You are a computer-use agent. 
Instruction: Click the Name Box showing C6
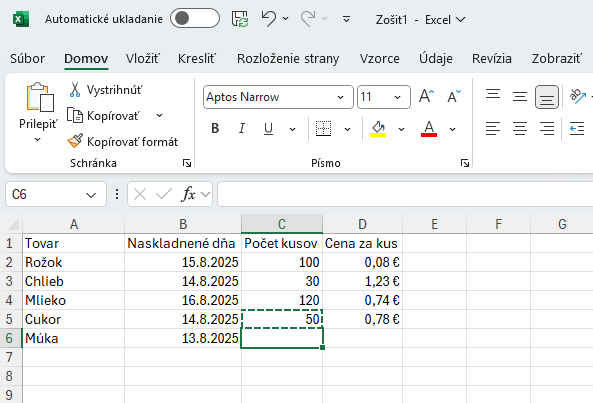(56, 194)
